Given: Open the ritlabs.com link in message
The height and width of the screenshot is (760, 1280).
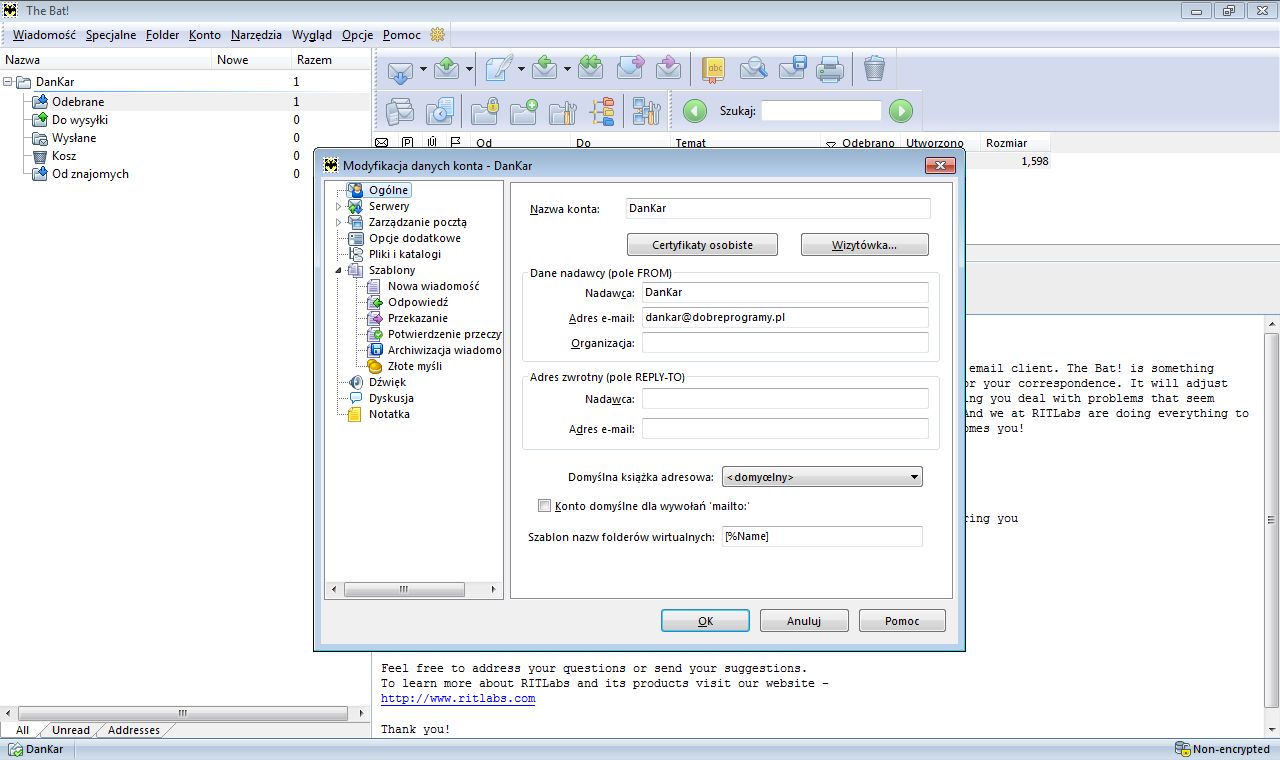Looking at the screenshot, I should point(458,699).
